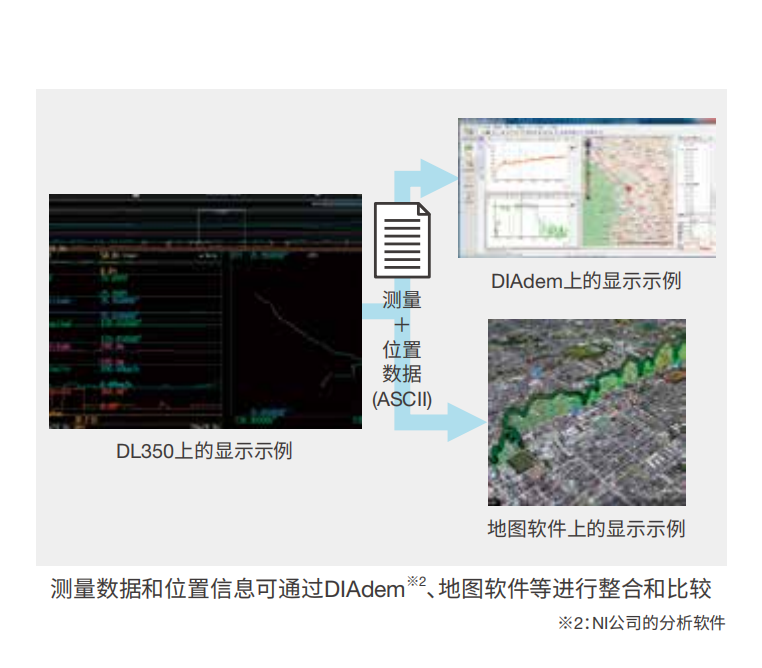Click the caption DIAdem上的显示示例
Screen dimensions: 762x668
586,281
